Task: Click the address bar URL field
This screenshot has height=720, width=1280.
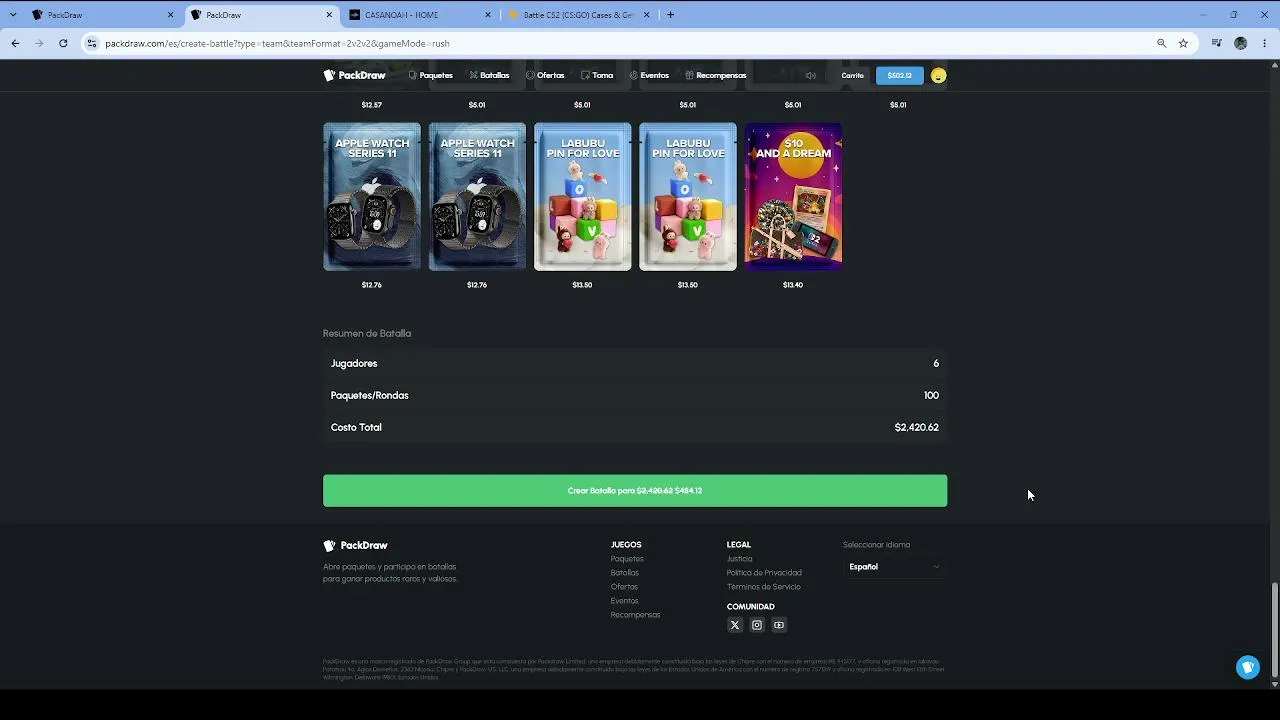Action: tap(620, 43)
